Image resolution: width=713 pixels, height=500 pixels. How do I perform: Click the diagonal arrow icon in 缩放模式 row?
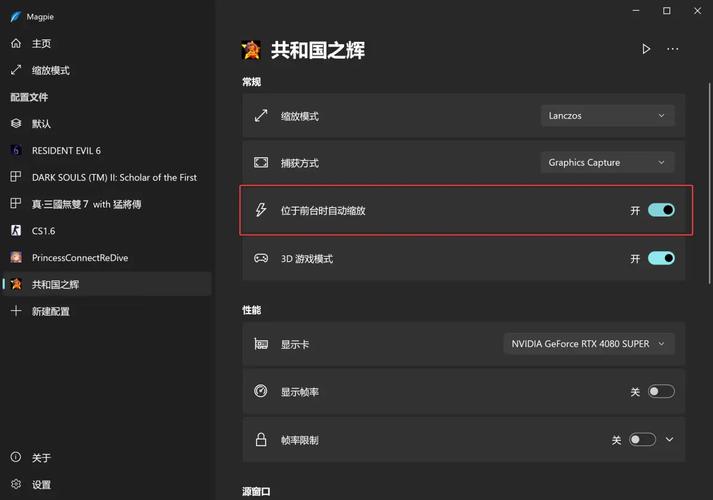pyautogui.click(x=261, y=115)
